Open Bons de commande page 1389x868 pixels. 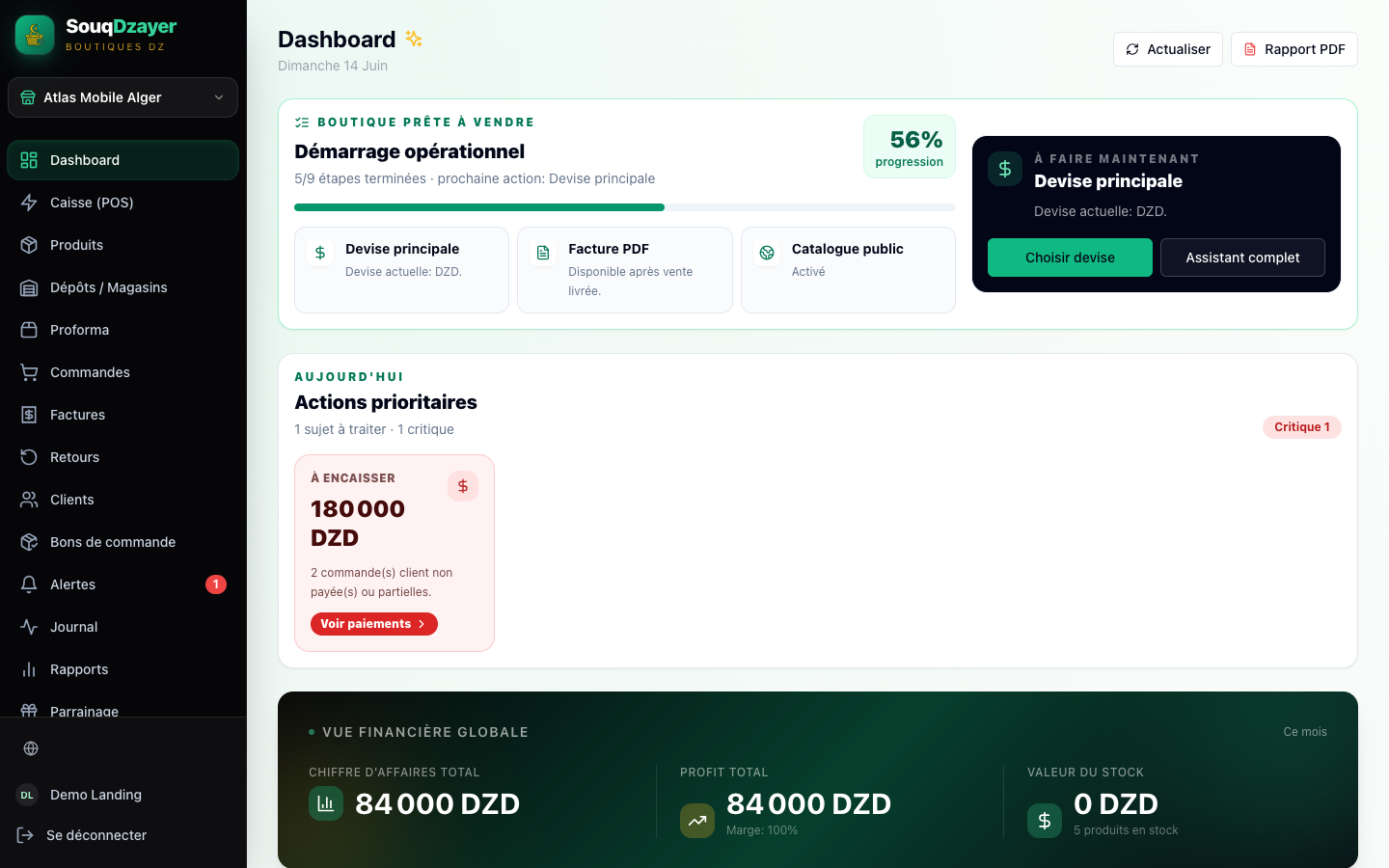[x=123, y=542]
